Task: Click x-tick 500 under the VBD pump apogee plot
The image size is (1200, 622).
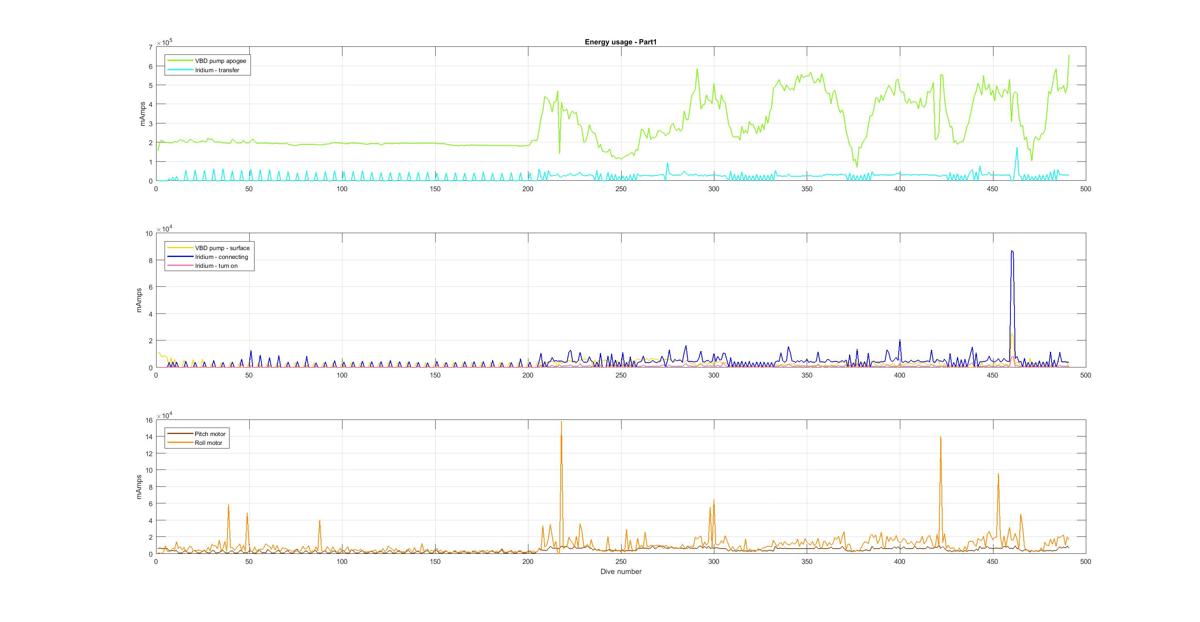Action: pyautogui.click(x=1085, y=188)
